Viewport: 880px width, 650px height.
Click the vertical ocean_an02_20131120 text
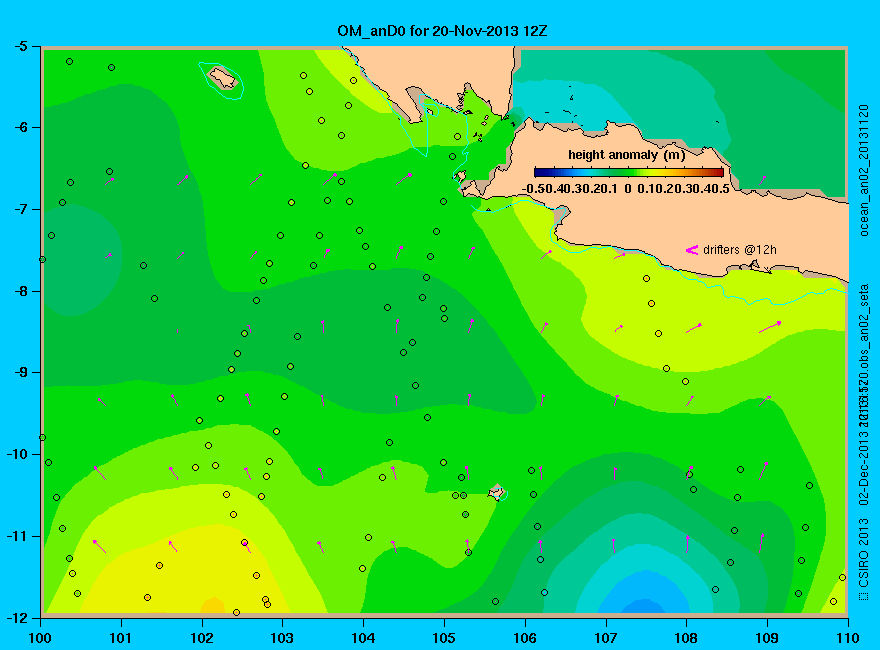pos(864,171)
